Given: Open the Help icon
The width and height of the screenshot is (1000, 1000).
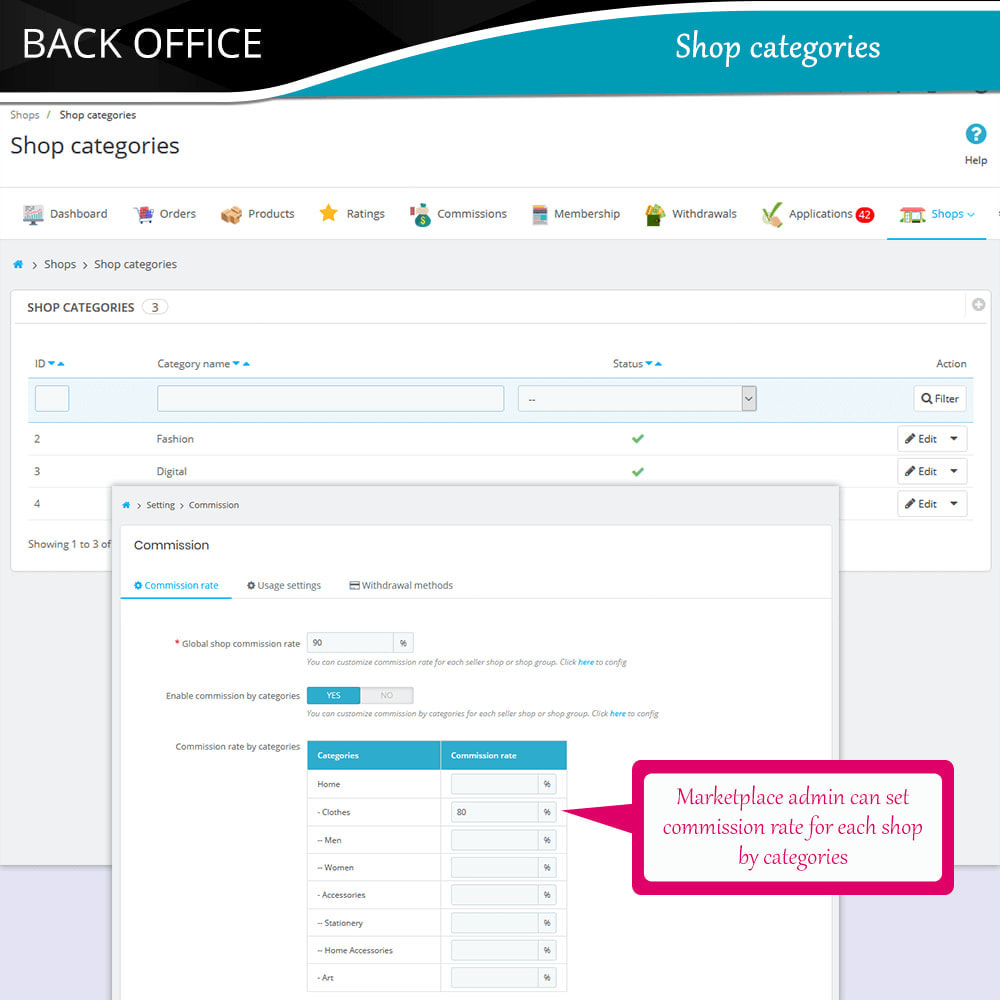Looking at the screenshot, I should click(x=975, y=135).
